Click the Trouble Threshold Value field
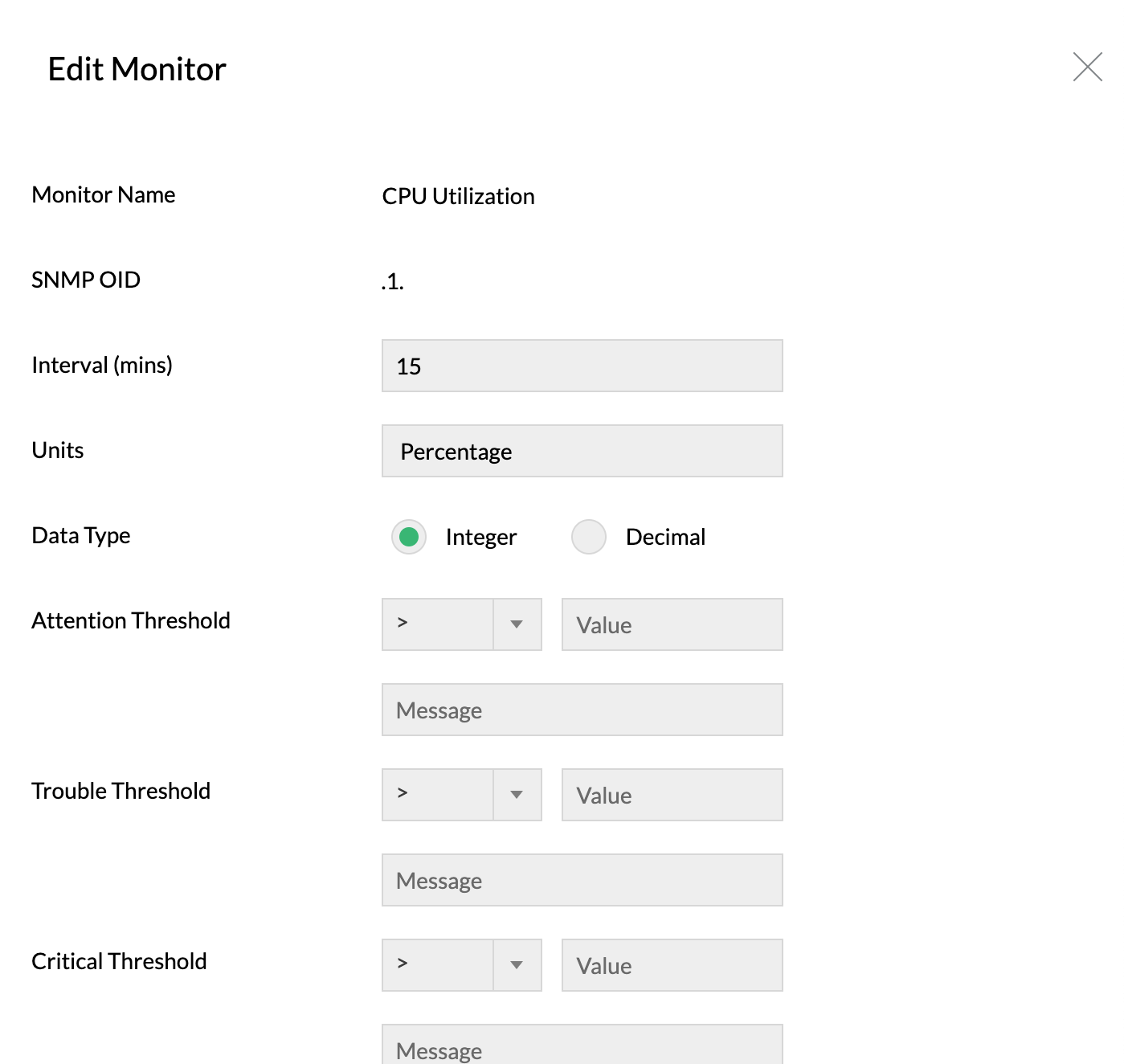Screen dimensions: 1124x1064 point(672,795)
